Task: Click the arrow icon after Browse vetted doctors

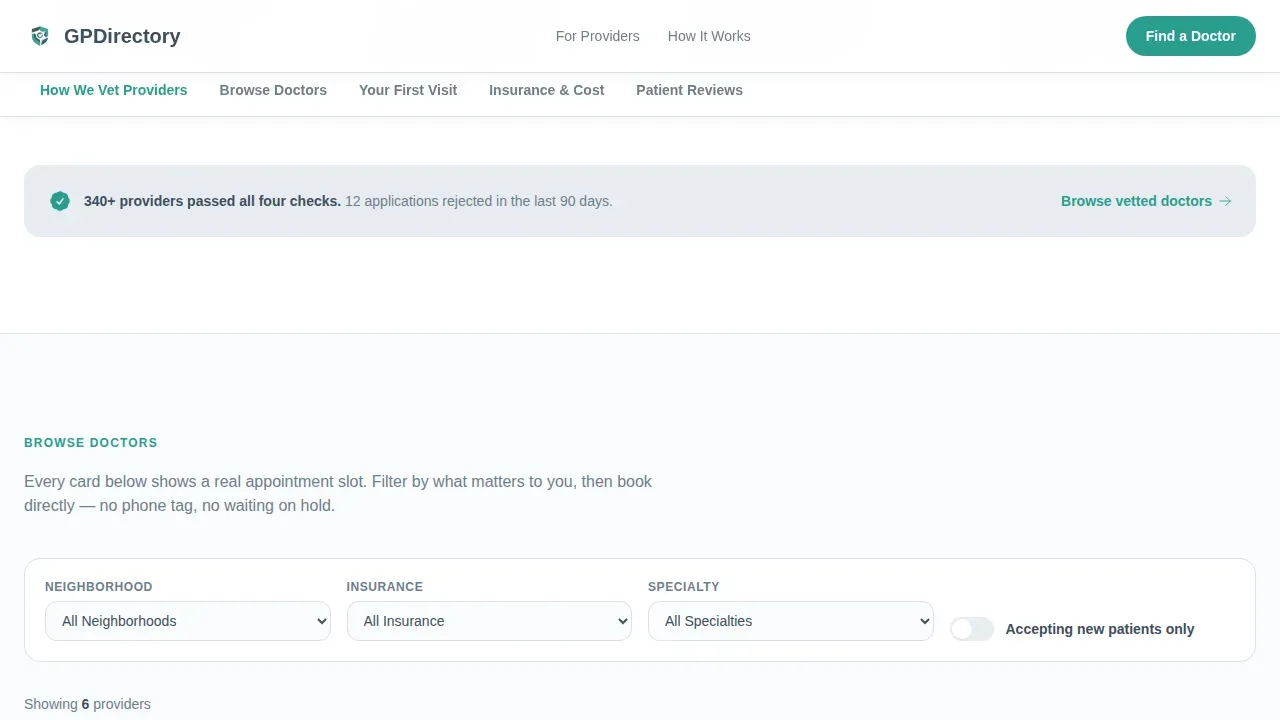Action: pyautogui.click(x=1225, y=201)
